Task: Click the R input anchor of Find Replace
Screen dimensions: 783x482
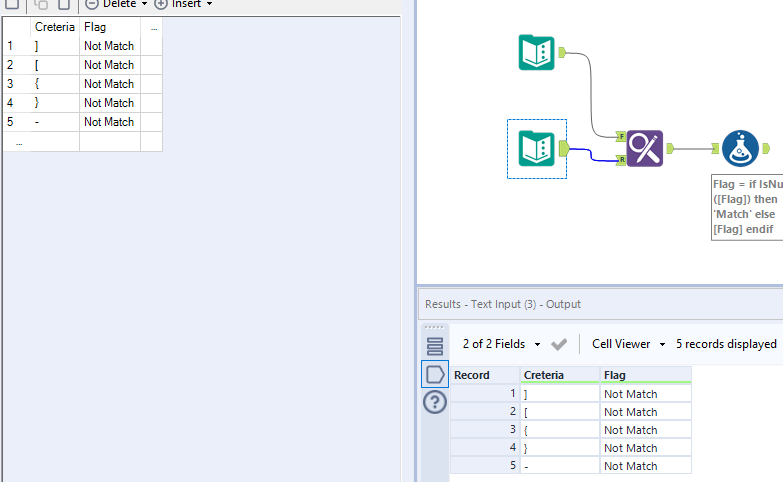Action: [621, 160]
